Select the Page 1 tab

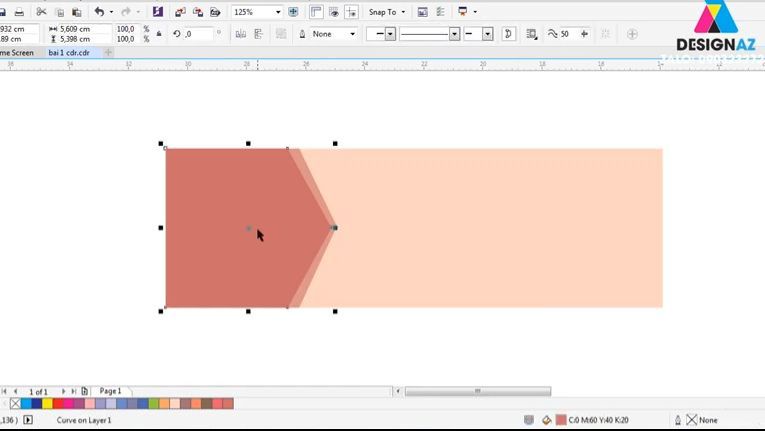click(x=110, y=391)
